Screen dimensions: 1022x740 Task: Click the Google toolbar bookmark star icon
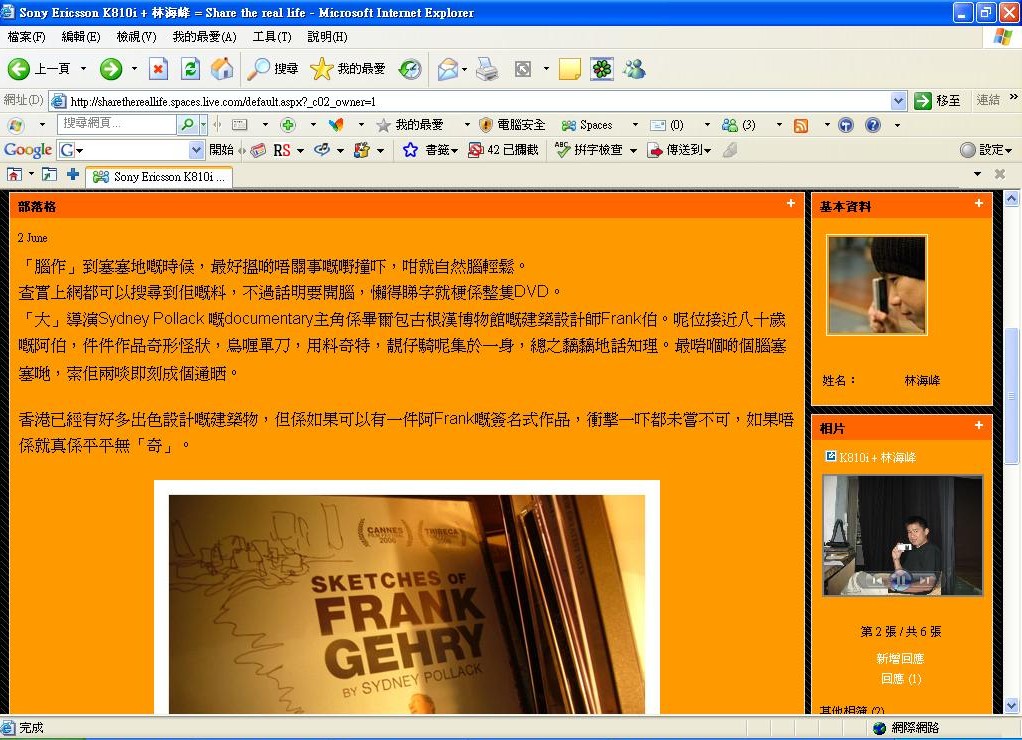click(410, 150)
